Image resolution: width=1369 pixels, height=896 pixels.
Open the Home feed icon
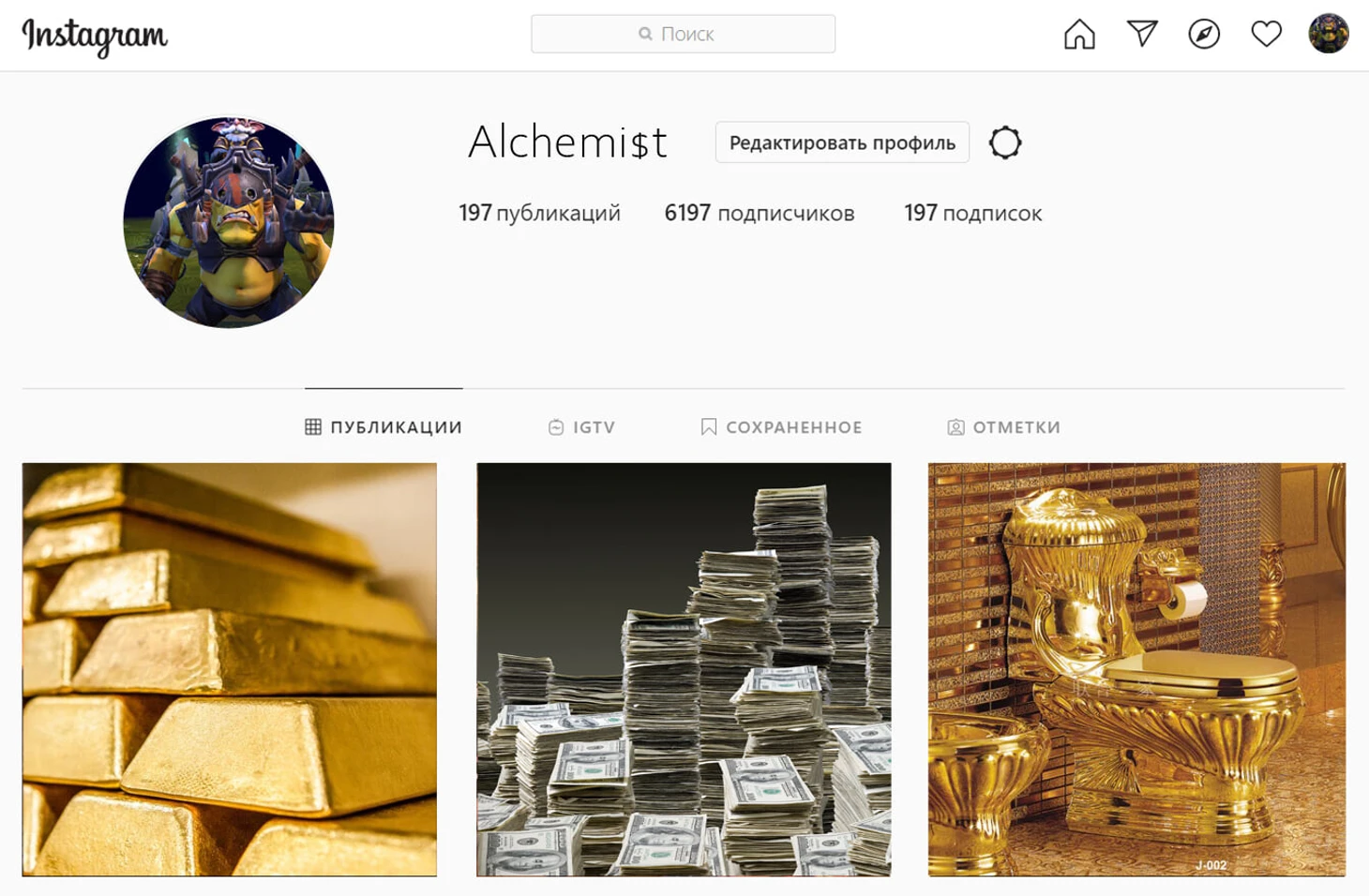point(1079,35)
